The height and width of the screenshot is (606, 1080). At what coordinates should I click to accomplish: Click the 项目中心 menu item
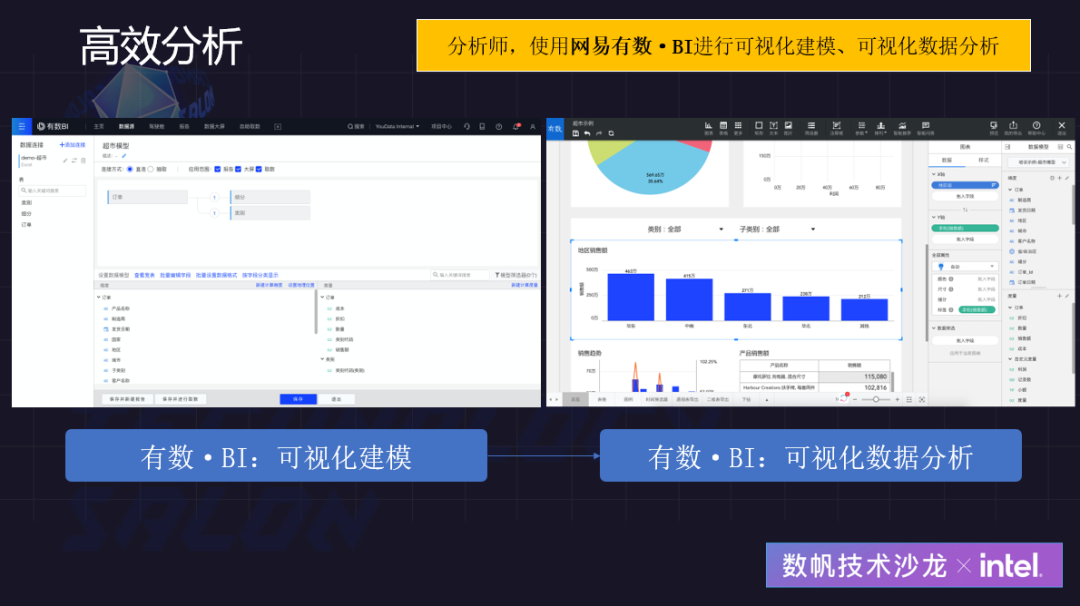442,127
